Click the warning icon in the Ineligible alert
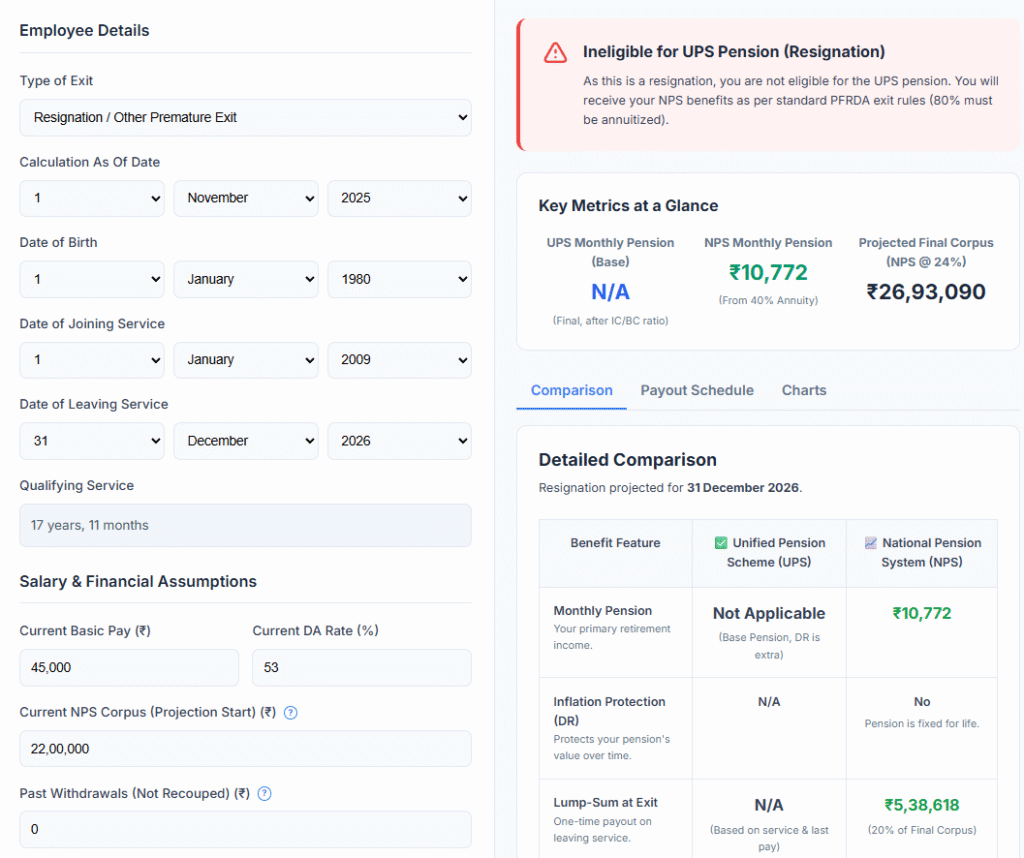 click(555, 54)
